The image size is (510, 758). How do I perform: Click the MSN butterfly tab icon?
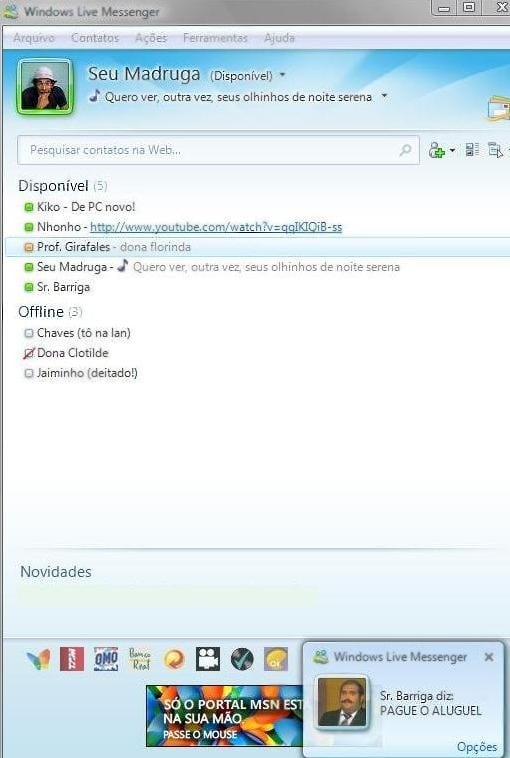[38, 659]
